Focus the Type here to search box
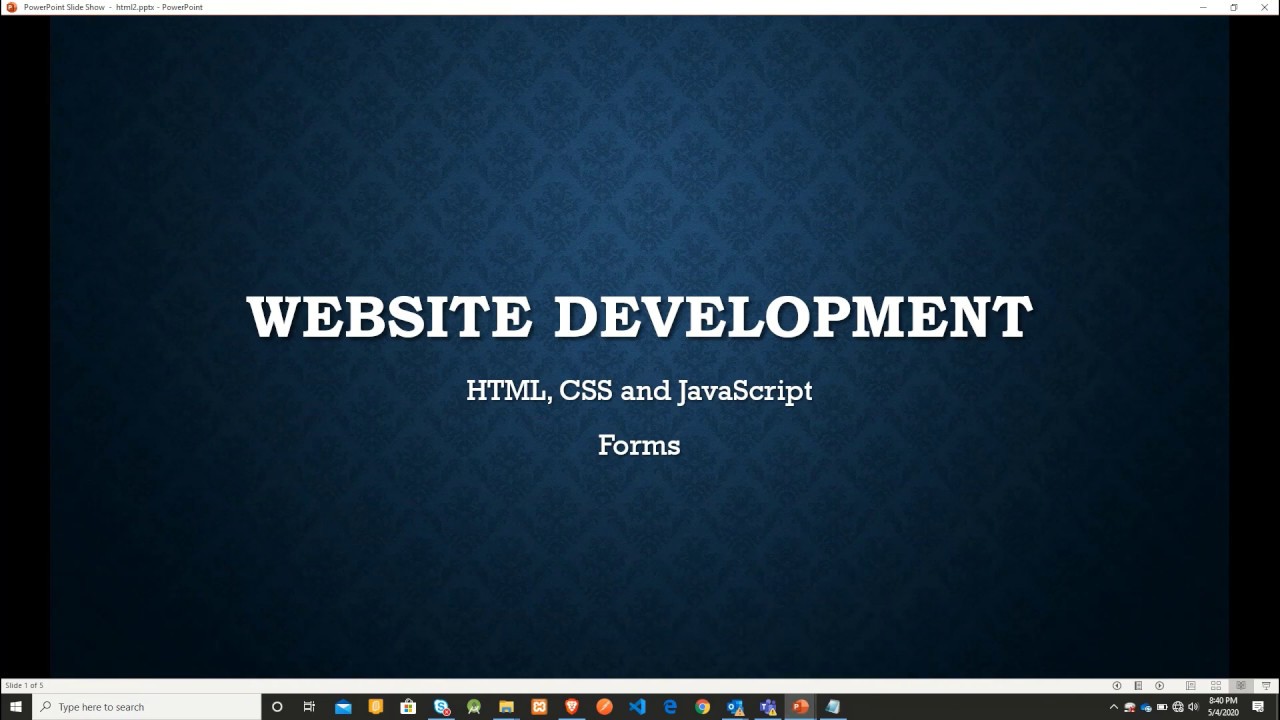 (x=147, y=707)
